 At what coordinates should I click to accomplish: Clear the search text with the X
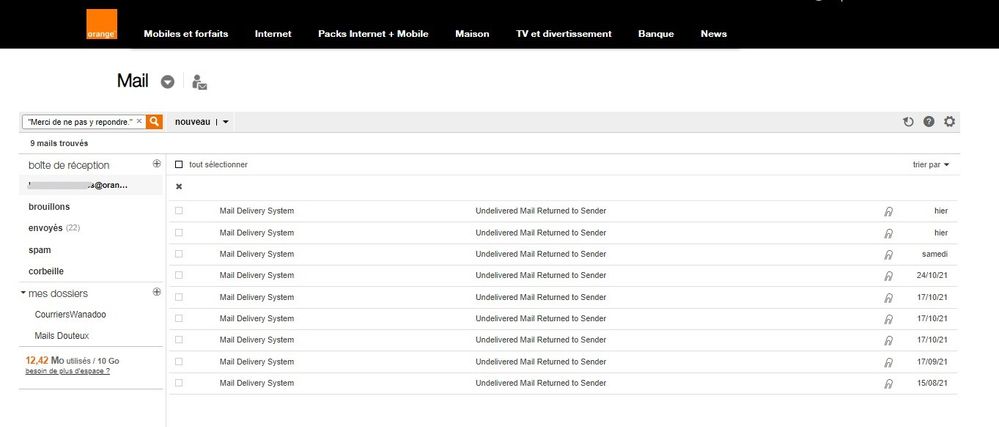139,121
